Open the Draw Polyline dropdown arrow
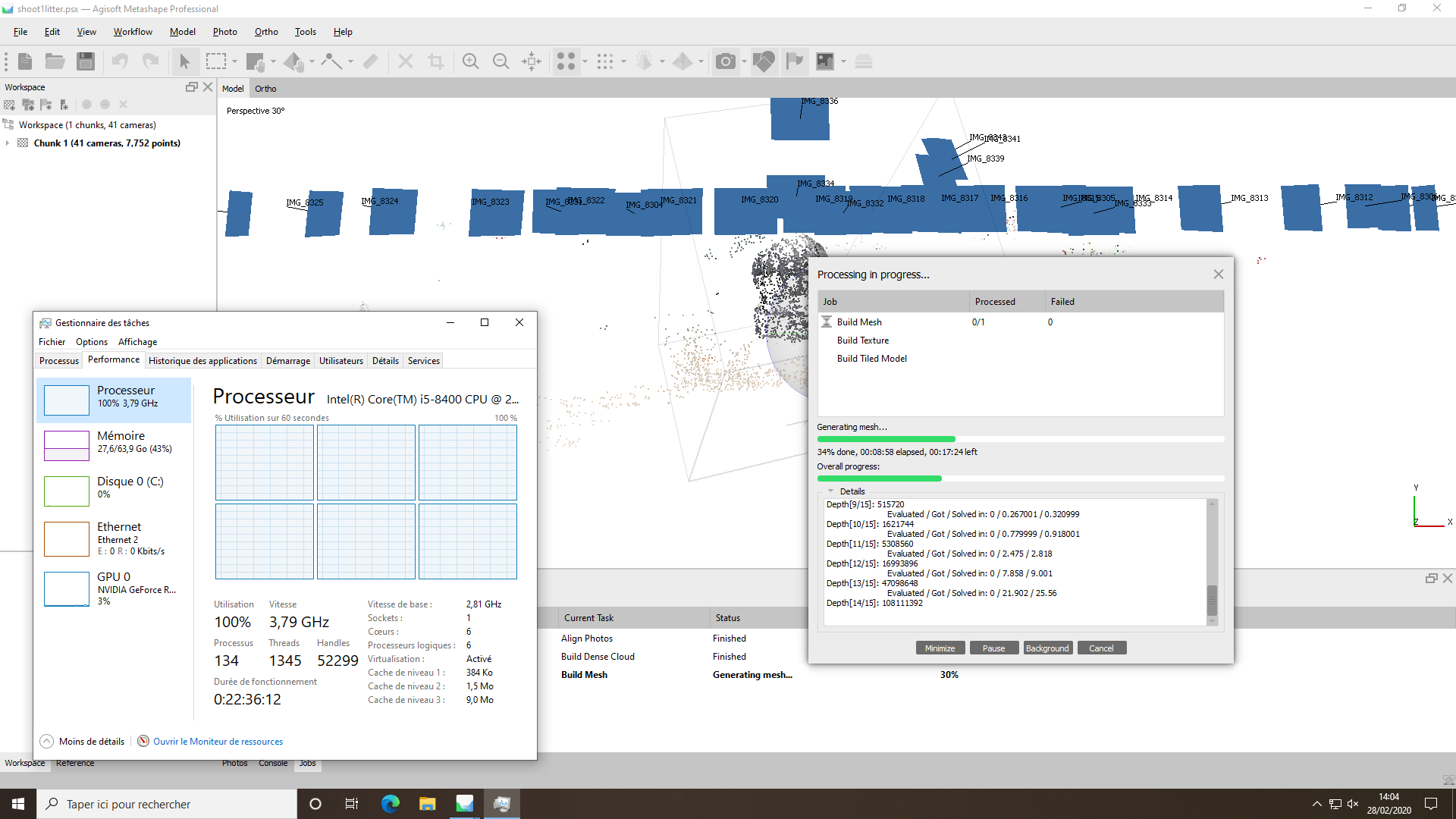 (x=350, y=61)
